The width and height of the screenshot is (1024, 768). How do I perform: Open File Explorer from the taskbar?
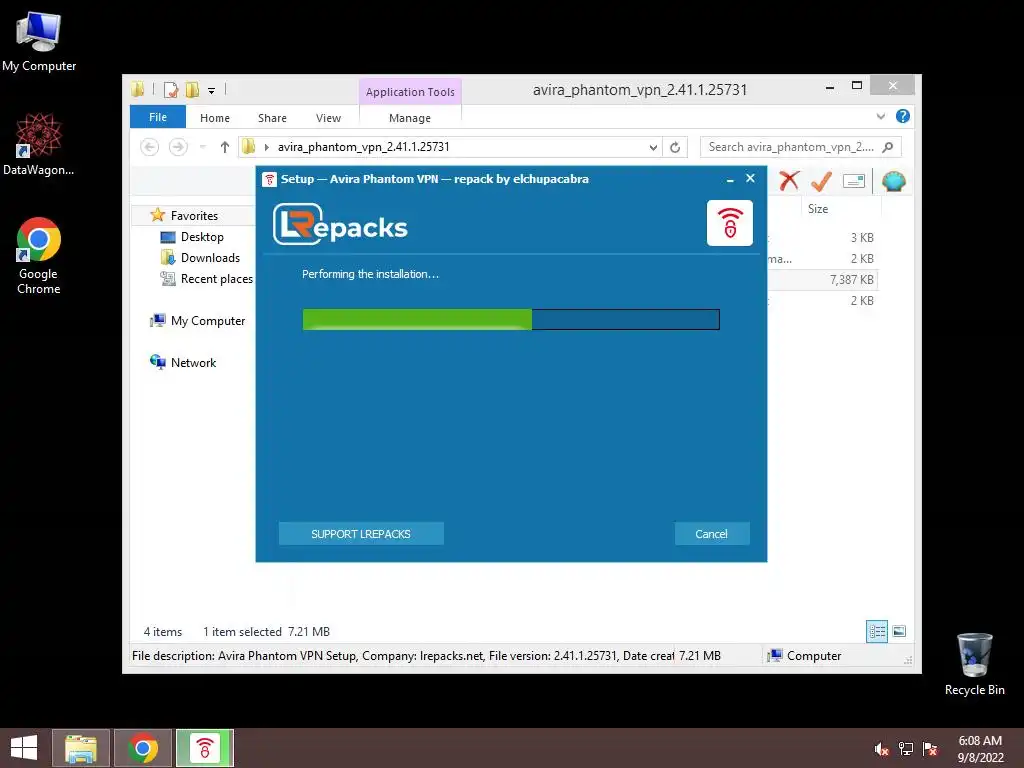point(81,748)
